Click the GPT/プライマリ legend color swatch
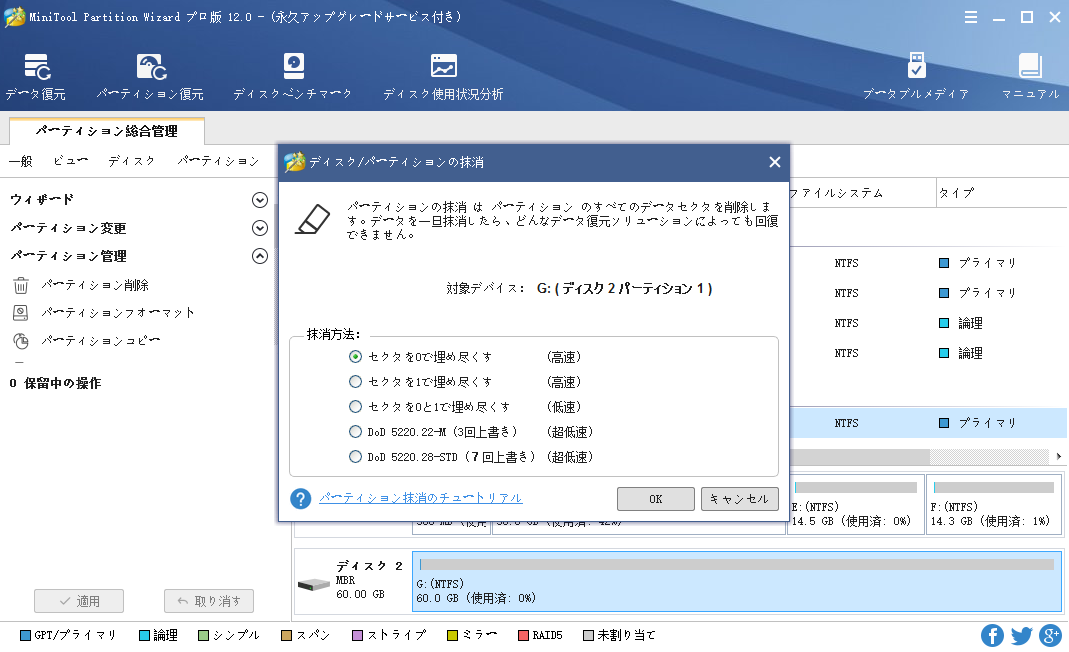 click(x=25, y=636)
